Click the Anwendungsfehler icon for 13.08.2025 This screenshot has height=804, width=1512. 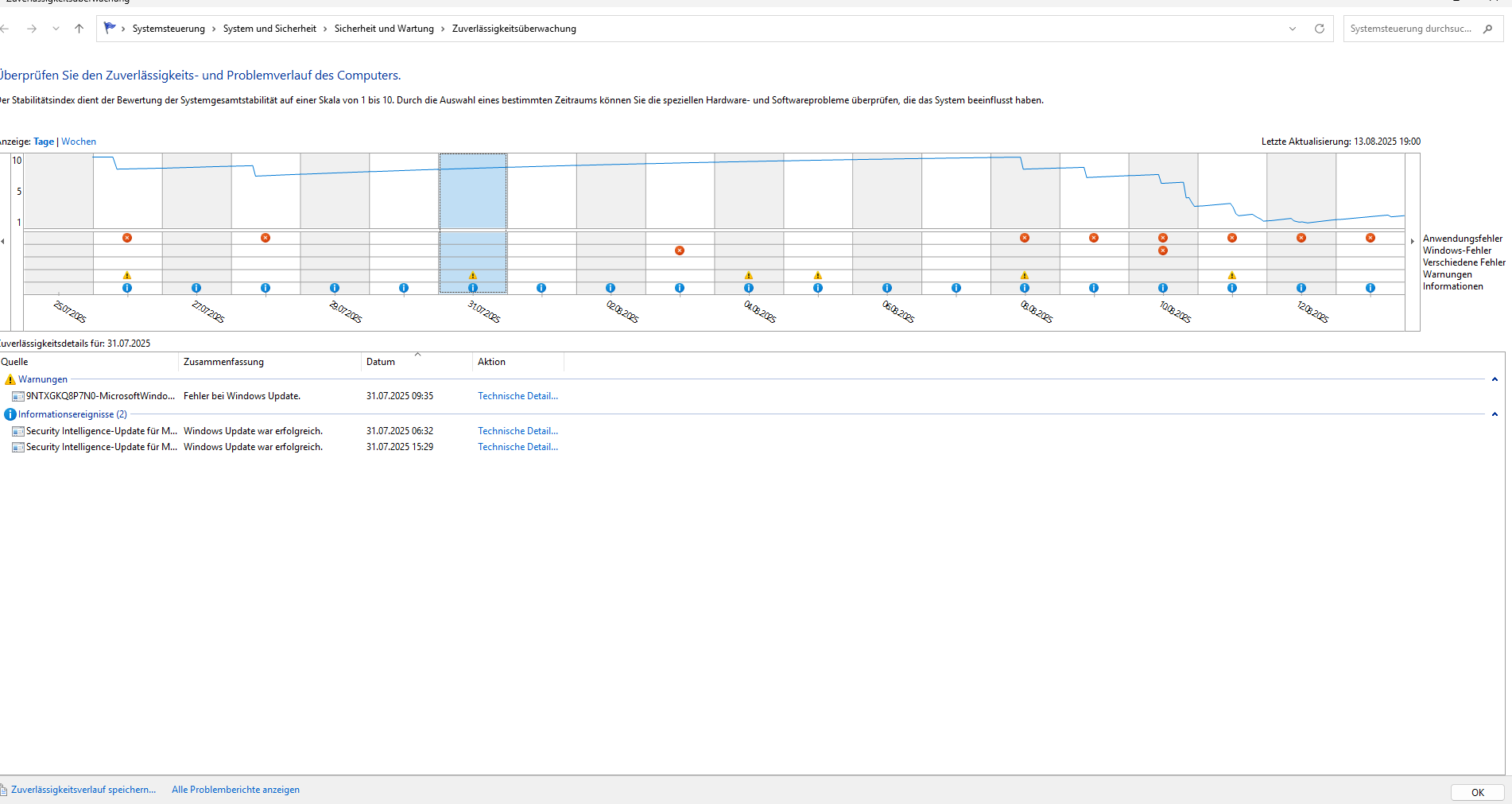pos(1370,238)
